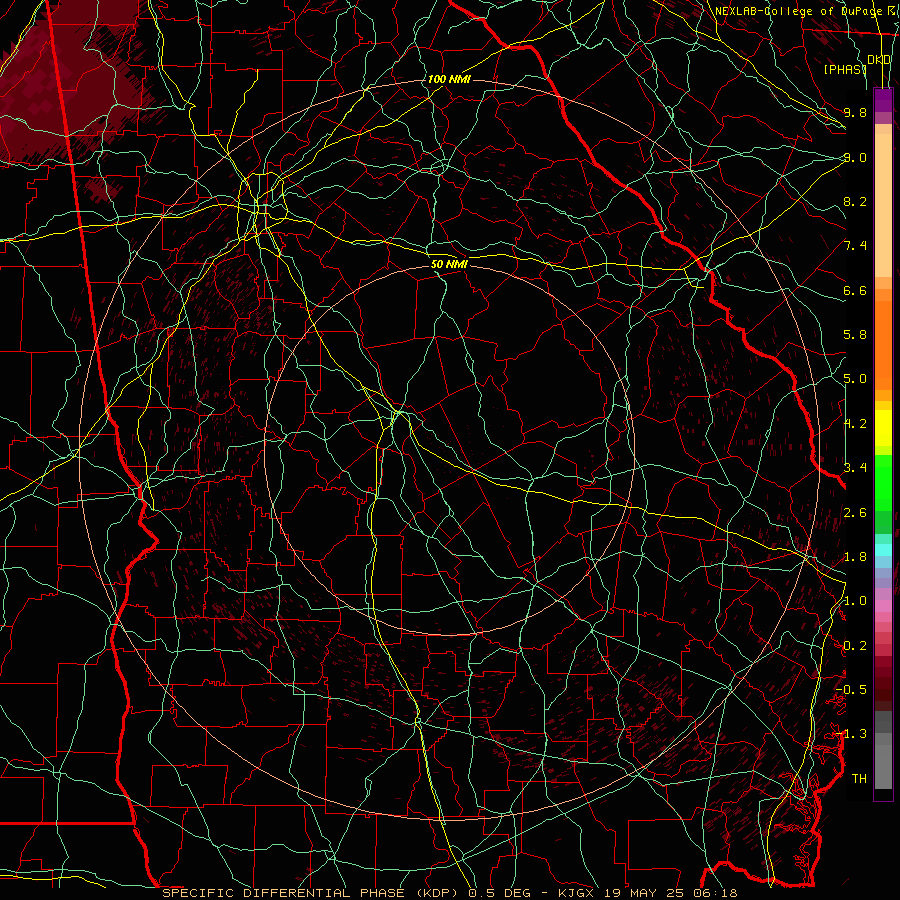Pick the bright green band of color bar
Screen dimensions: 900x900
pyautogui.click(x=883, y=483)
